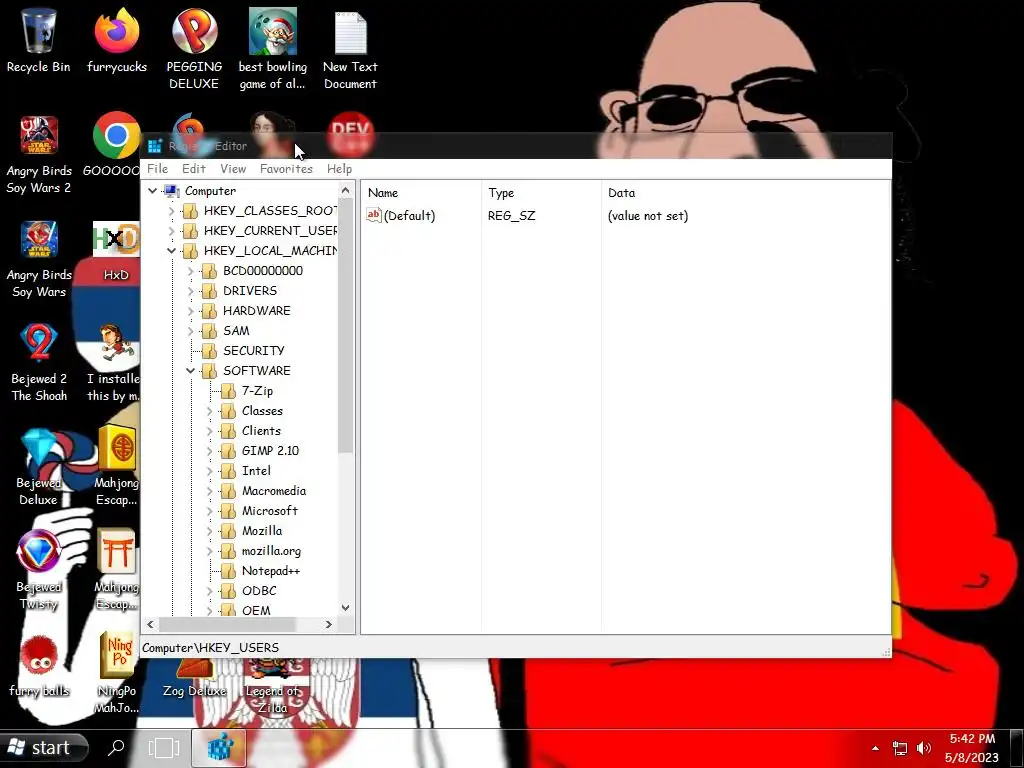
Task: Expand the BCD00000000 key arrow
Action: coord(191,271)
